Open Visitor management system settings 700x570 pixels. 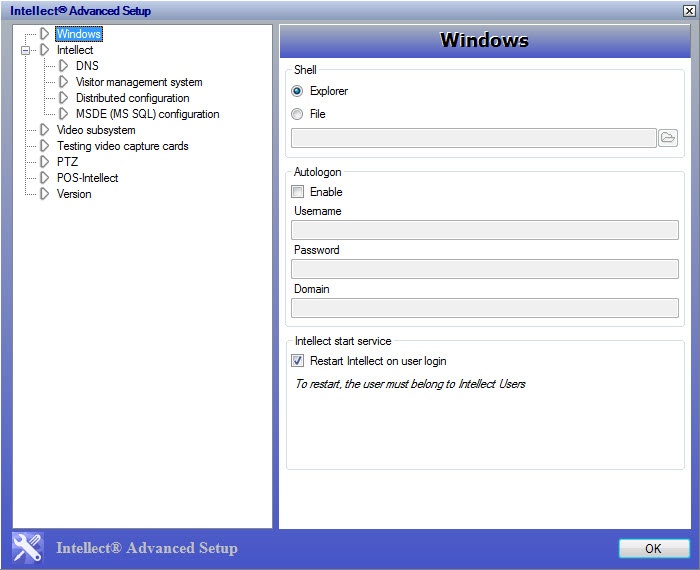139,82
